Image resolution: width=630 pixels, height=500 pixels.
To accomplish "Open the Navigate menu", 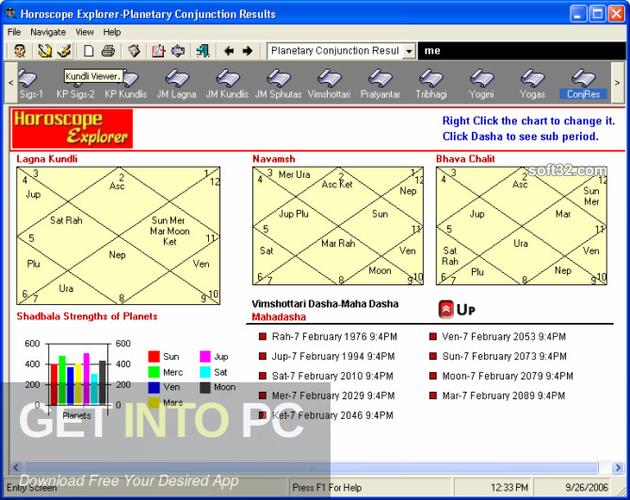I will (x=47, y=32).
